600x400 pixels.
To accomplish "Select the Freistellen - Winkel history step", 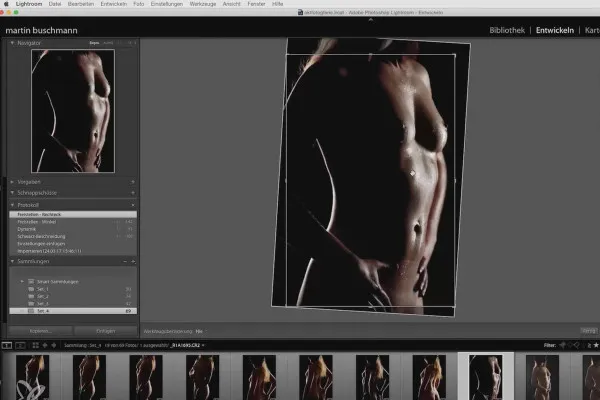I will pos(73,222).
